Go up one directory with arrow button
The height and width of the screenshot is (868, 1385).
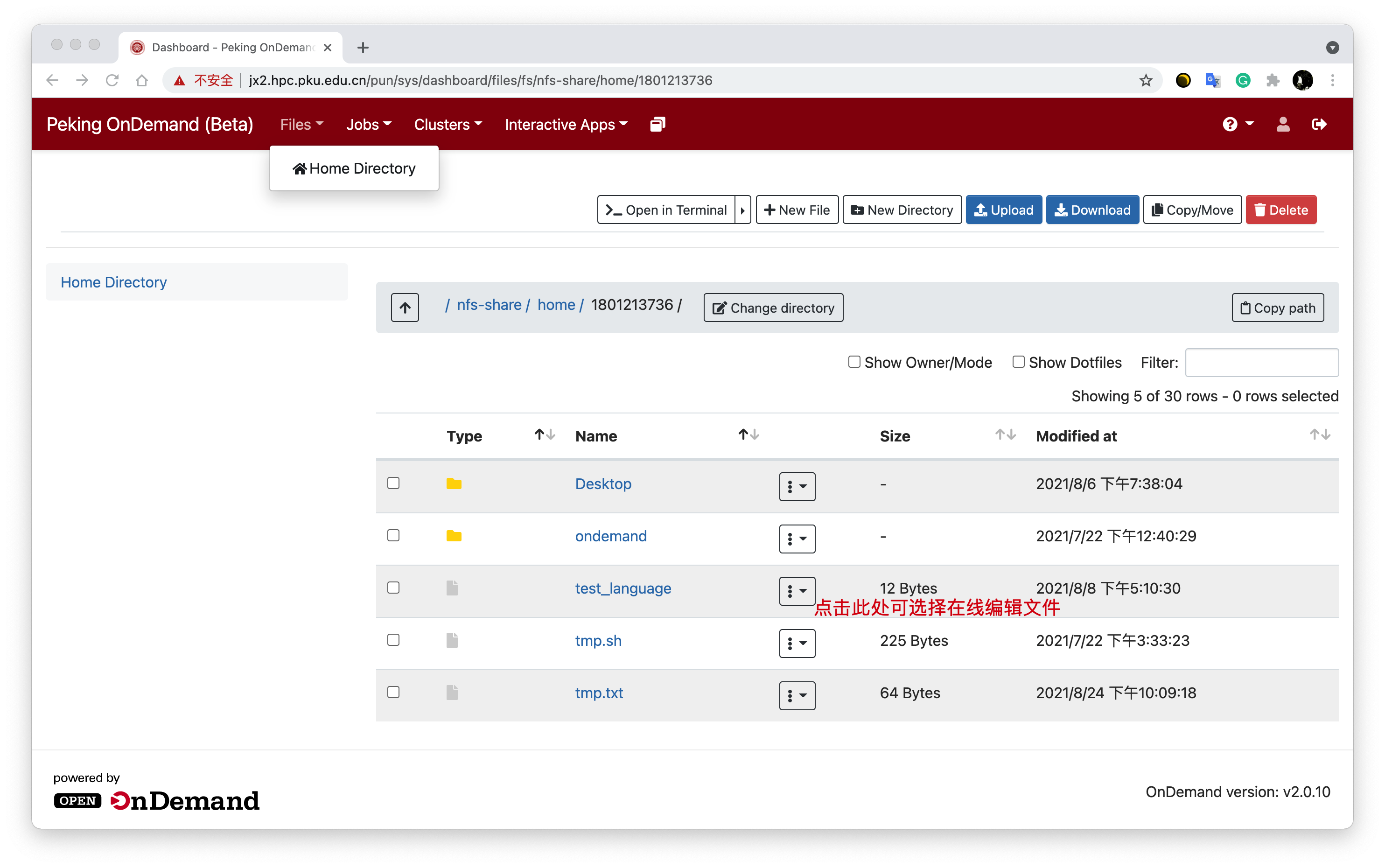pos(405,308)
